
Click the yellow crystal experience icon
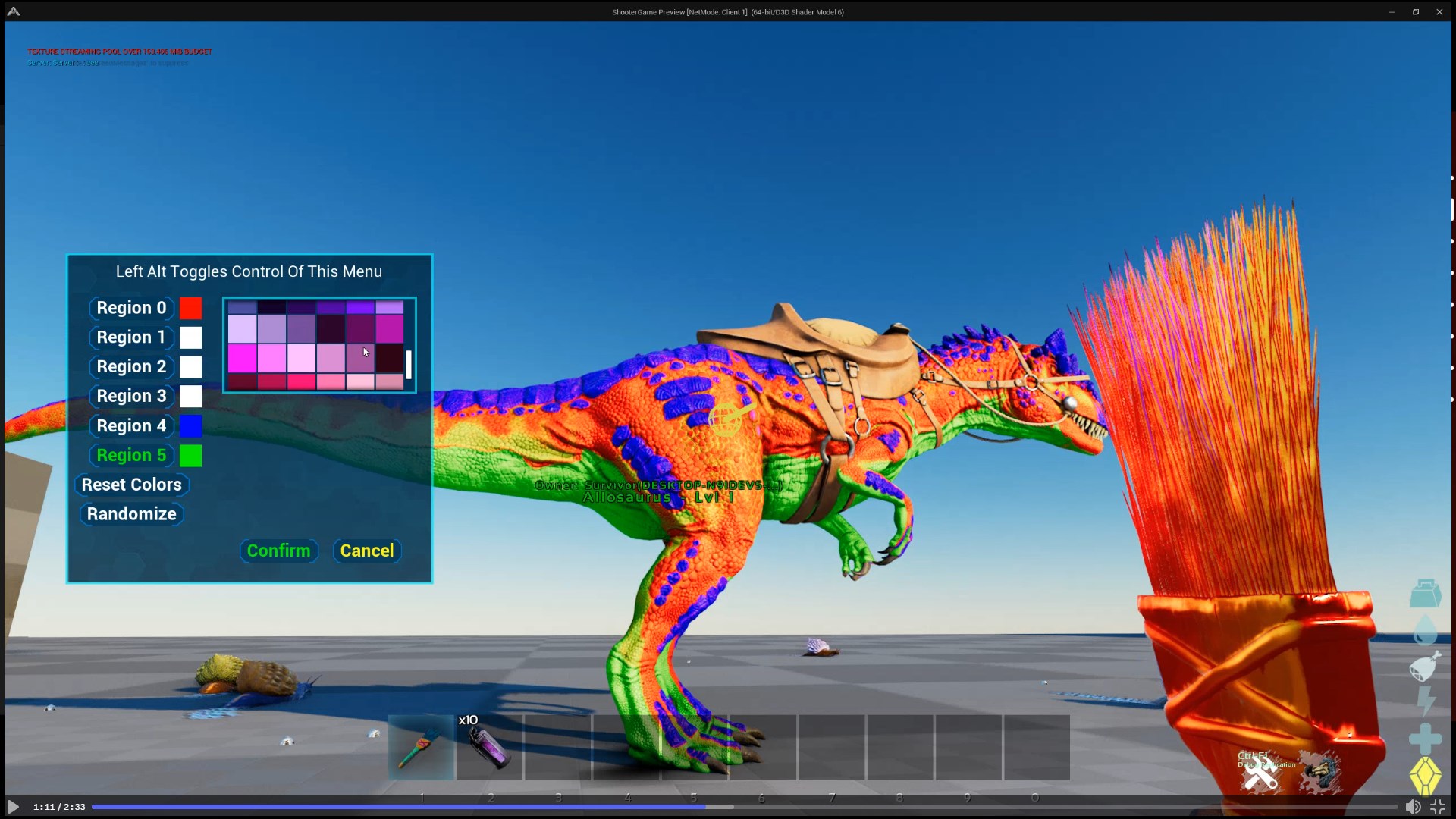pos(1425,775)
